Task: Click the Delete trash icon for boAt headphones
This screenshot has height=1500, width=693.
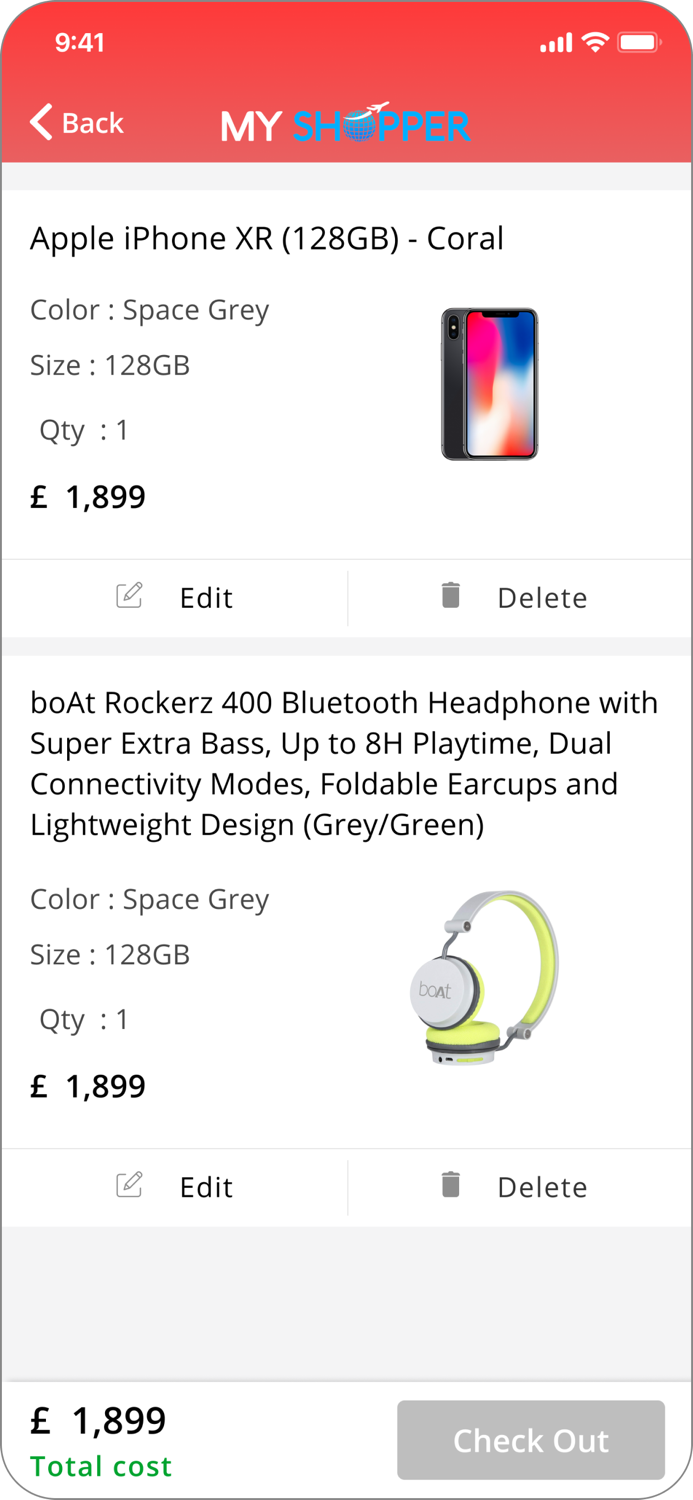Action: tap(451, 1186)
